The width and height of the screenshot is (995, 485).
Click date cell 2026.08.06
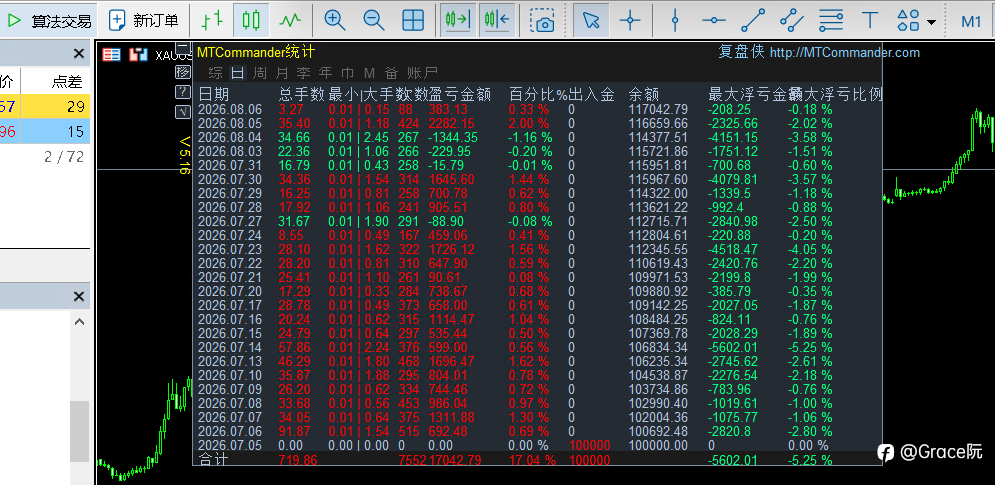click(230, 109)
